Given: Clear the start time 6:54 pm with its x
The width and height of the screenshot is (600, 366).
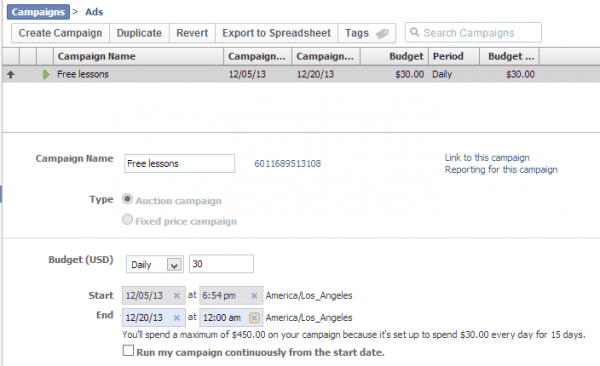Looking at the screenshot, I should coord(254,296).
